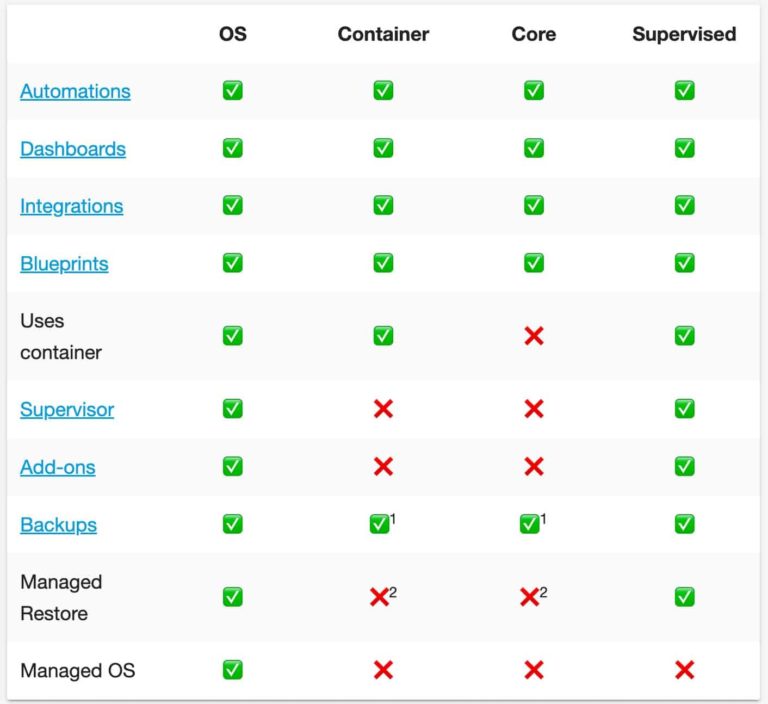Click red cross for Supervisor under Container
This screenshot has width=768, height=704.
[383, 410]
